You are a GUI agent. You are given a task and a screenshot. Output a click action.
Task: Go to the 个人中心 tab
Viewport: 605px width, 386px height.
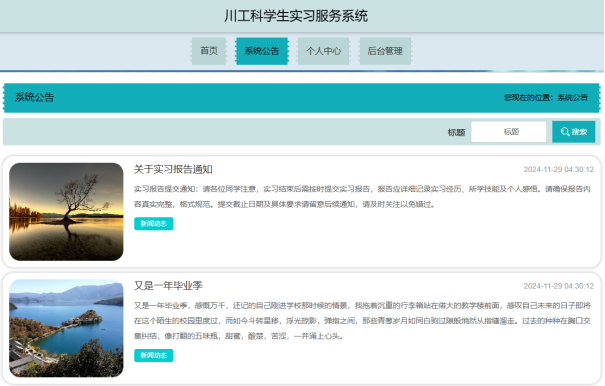323,51
